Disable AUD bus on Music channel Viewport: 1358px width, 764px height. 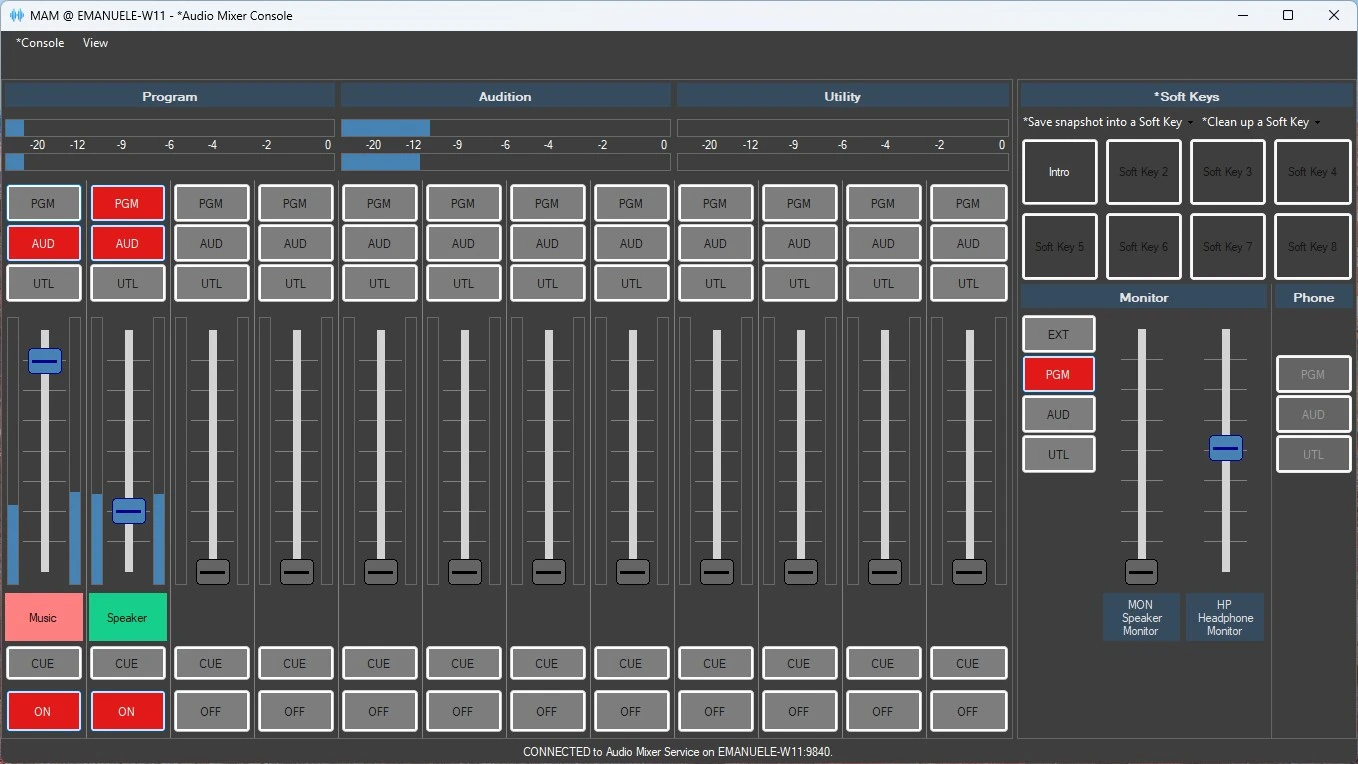(43, 243)
